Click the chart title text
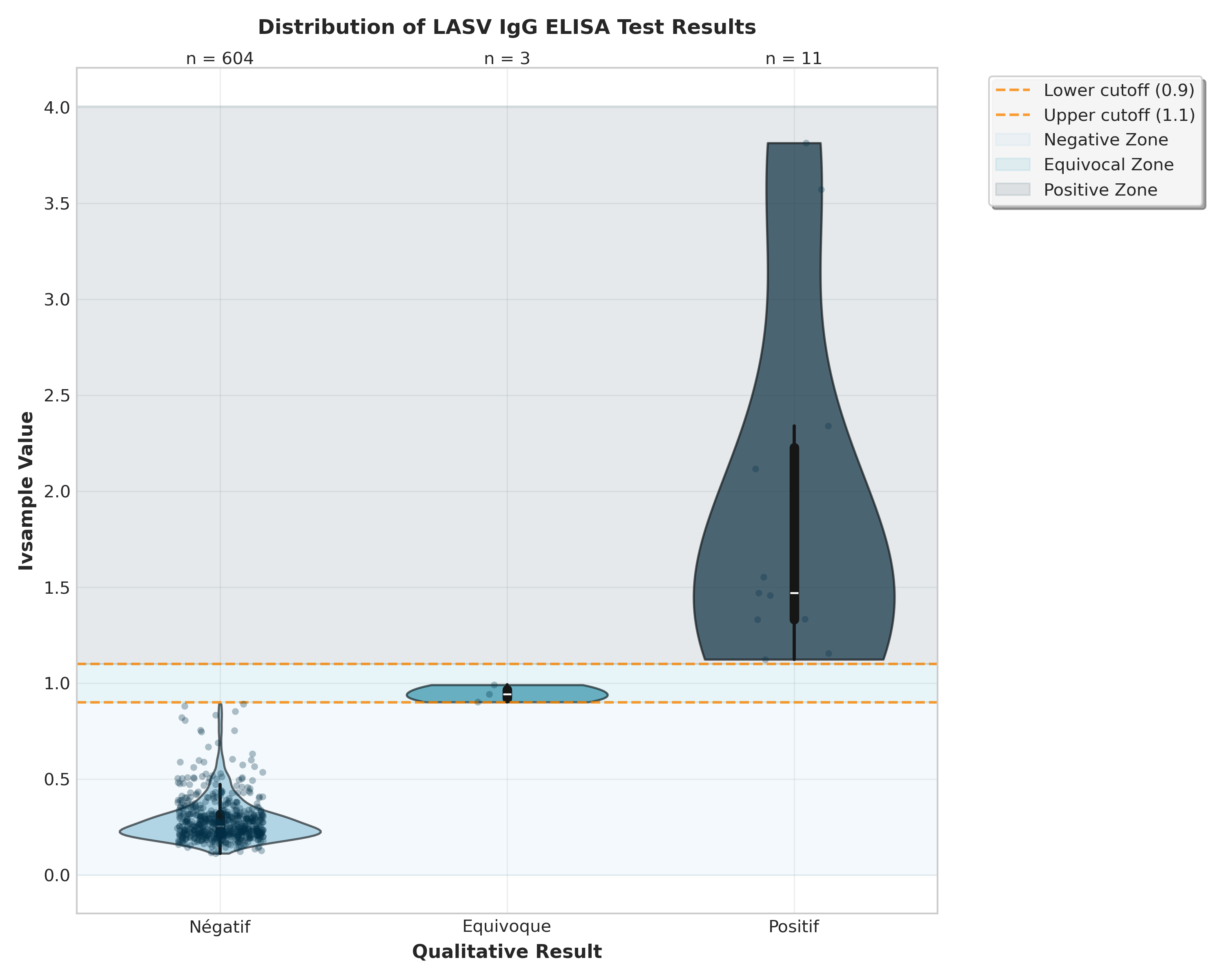The height and width of the screenshot is (980, 1225). pos(507,27)
